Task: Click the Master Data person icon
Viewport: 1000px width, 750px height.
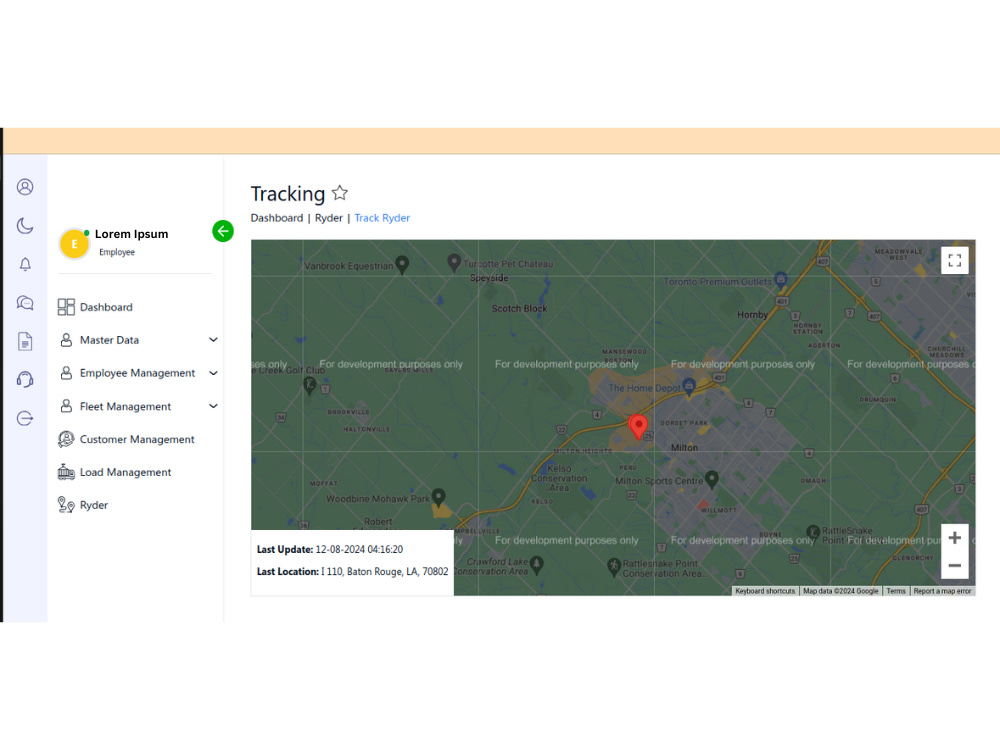Action: pyautogui.click(x=66, y=340)
